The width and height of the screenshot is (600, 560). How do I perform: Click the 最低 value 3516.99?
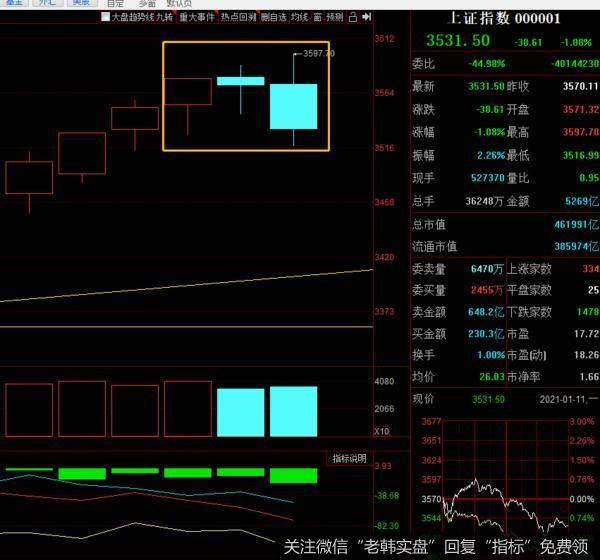coord(580,155)
